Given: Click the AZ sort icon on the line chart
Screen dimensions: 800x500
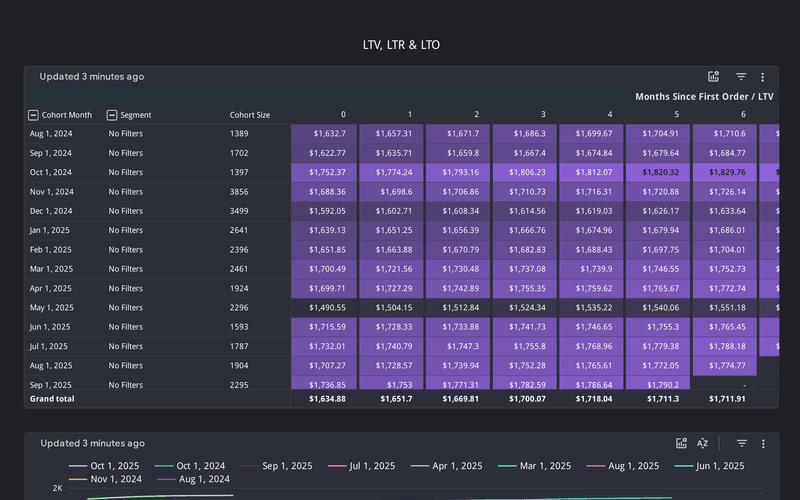Looking at the screenshot, I should (x=702, y=443).
